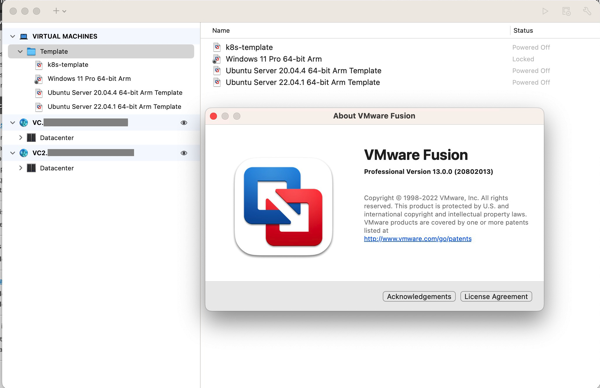Select Windows 11 Pro 64-bit Arm in main list
The image size is (600, 388).
[x=274, y=59]
